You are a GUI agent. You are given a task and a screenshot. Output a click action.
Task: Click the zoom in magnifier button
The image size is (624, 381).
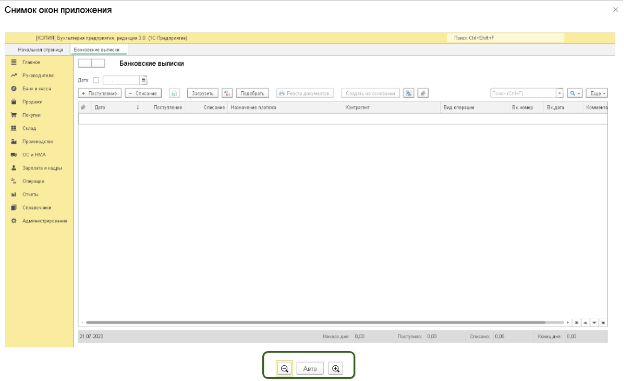tap(335, 368)
